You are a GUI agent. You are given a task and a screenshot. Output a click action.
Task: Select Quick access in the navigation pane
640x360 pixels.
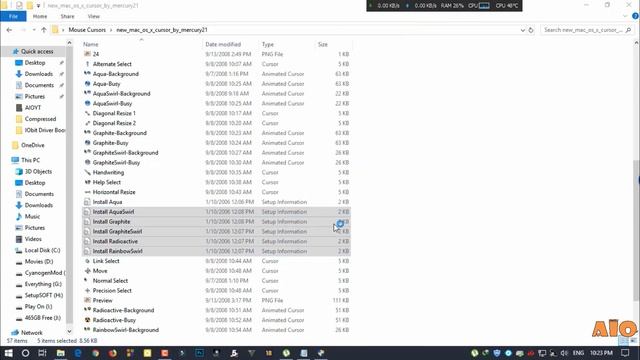pos(37,51)
